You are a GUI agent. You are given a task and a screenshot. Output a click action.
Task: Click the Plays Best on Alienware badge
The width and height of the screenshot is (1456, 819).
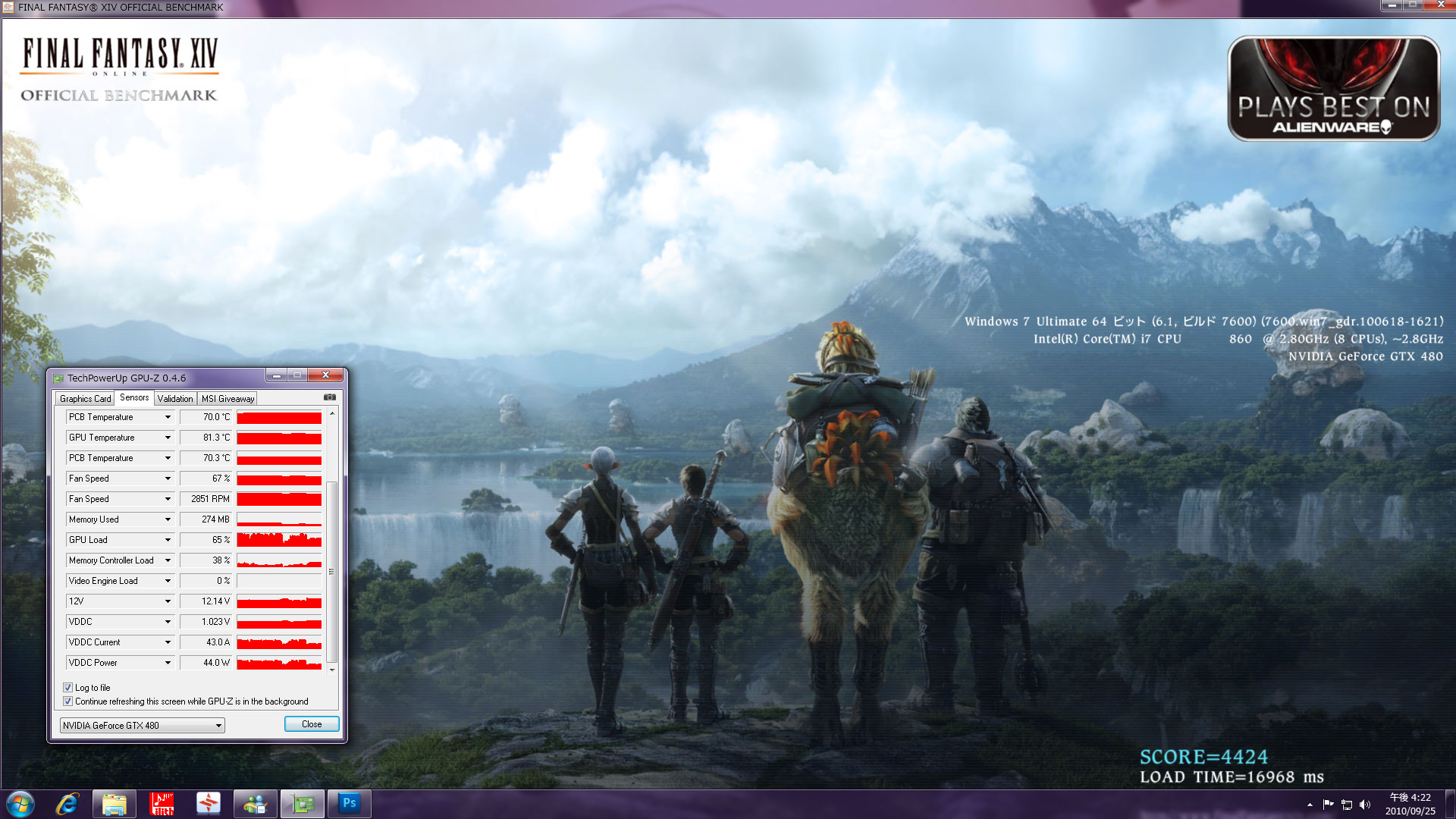pyautogui.click(x=1333, y=89)
